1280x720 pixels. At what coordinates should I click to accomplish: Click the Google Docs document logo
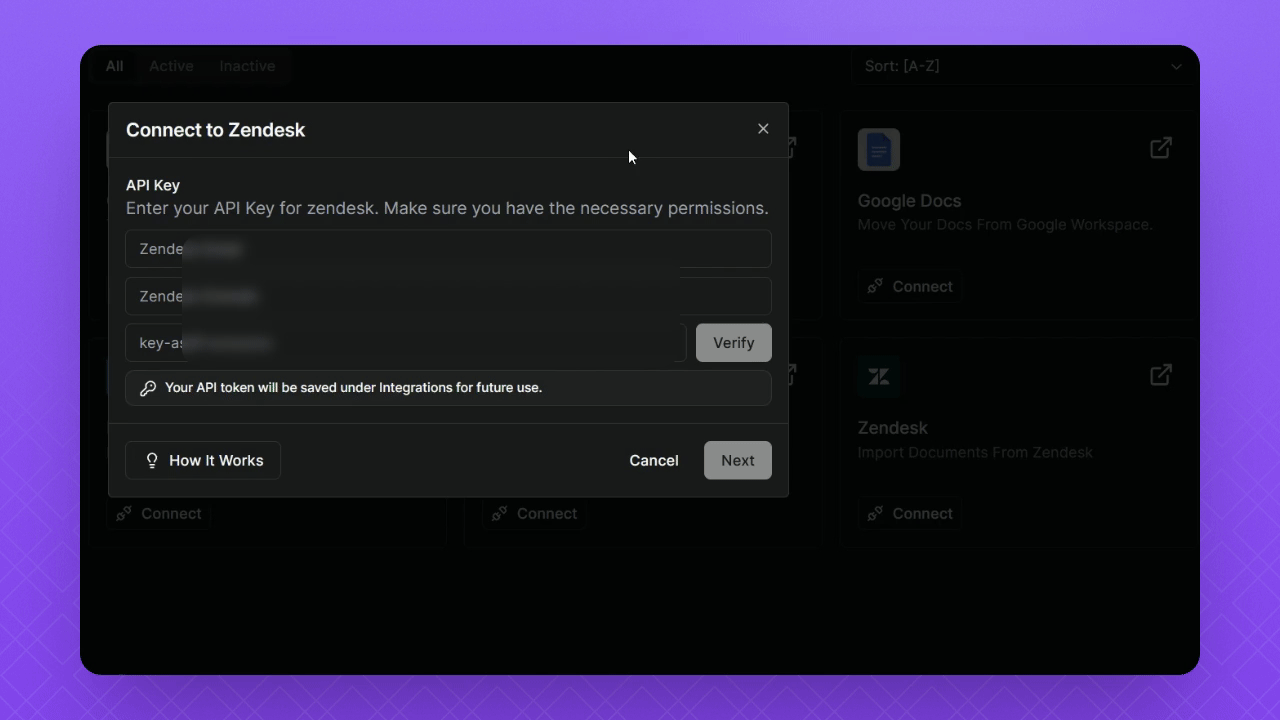pyautogui.click(x=879, y=150)
